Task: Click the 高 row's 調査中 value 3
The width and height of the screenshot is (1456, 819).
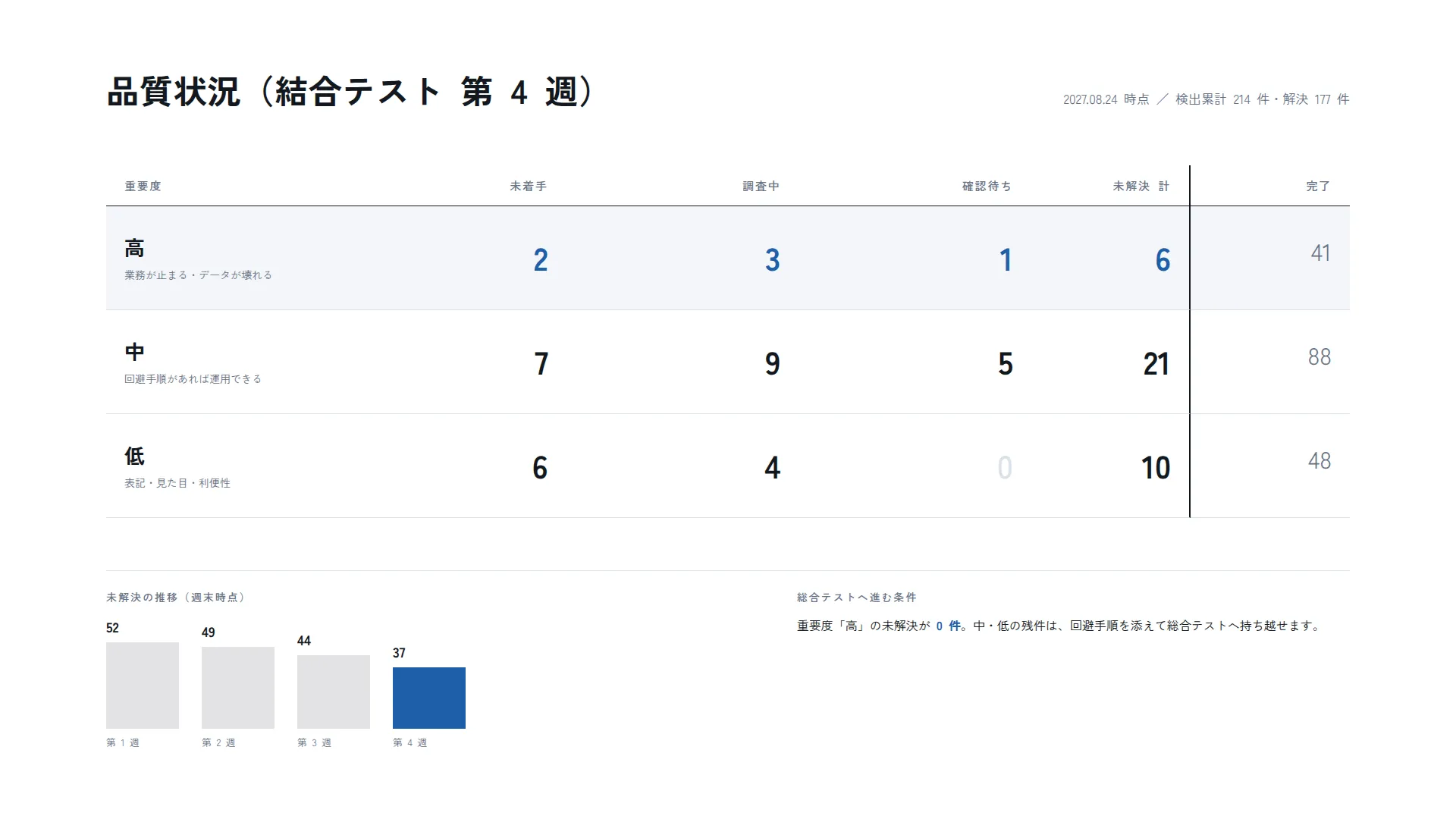Action: (x=772, y=260)
